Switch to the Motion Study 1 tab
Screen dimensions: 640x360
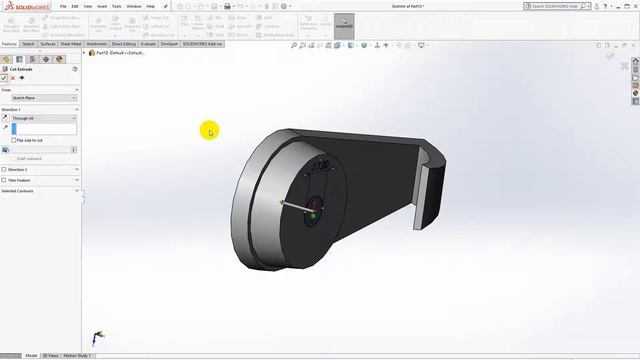click(x=77, y=356)
